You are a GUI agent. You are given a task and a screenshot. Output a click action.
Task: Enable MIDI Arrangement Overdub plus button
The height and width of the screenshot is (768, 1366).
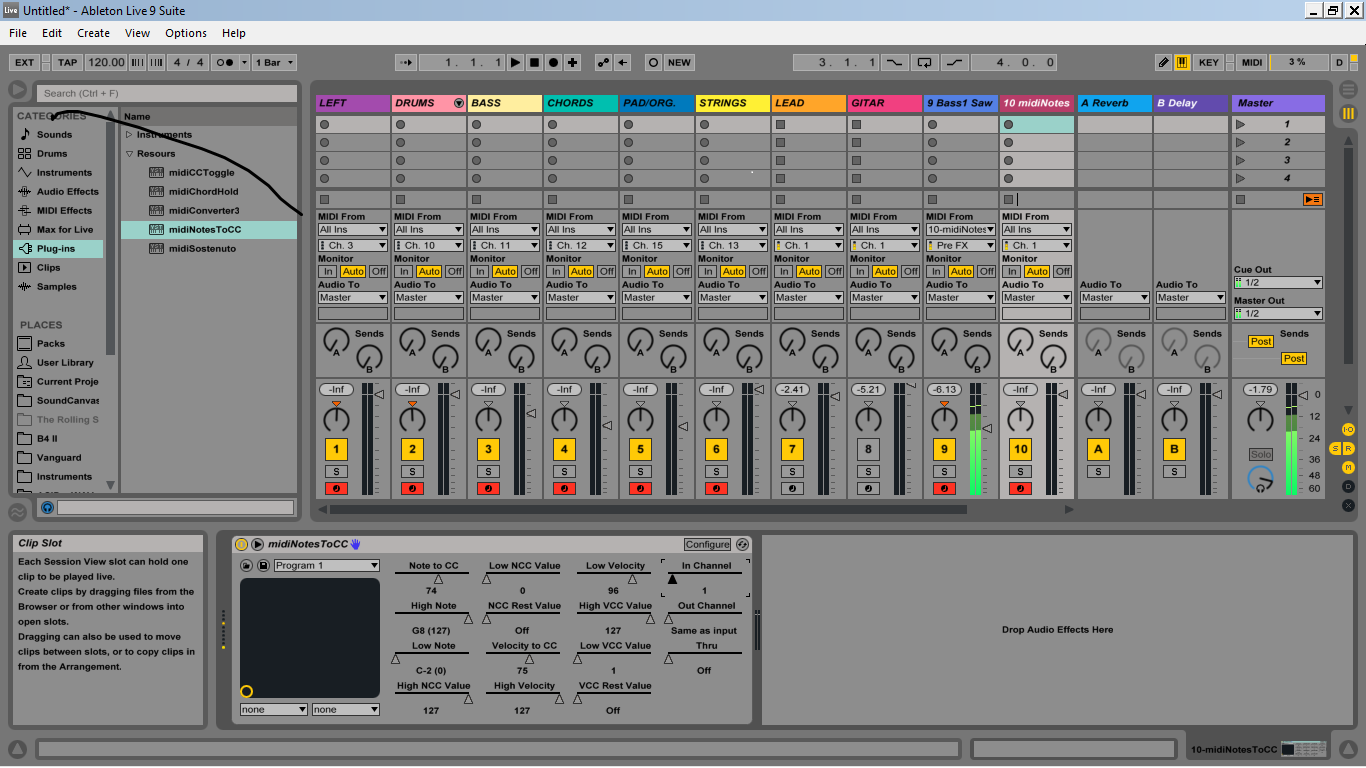(x=572, y=62)
